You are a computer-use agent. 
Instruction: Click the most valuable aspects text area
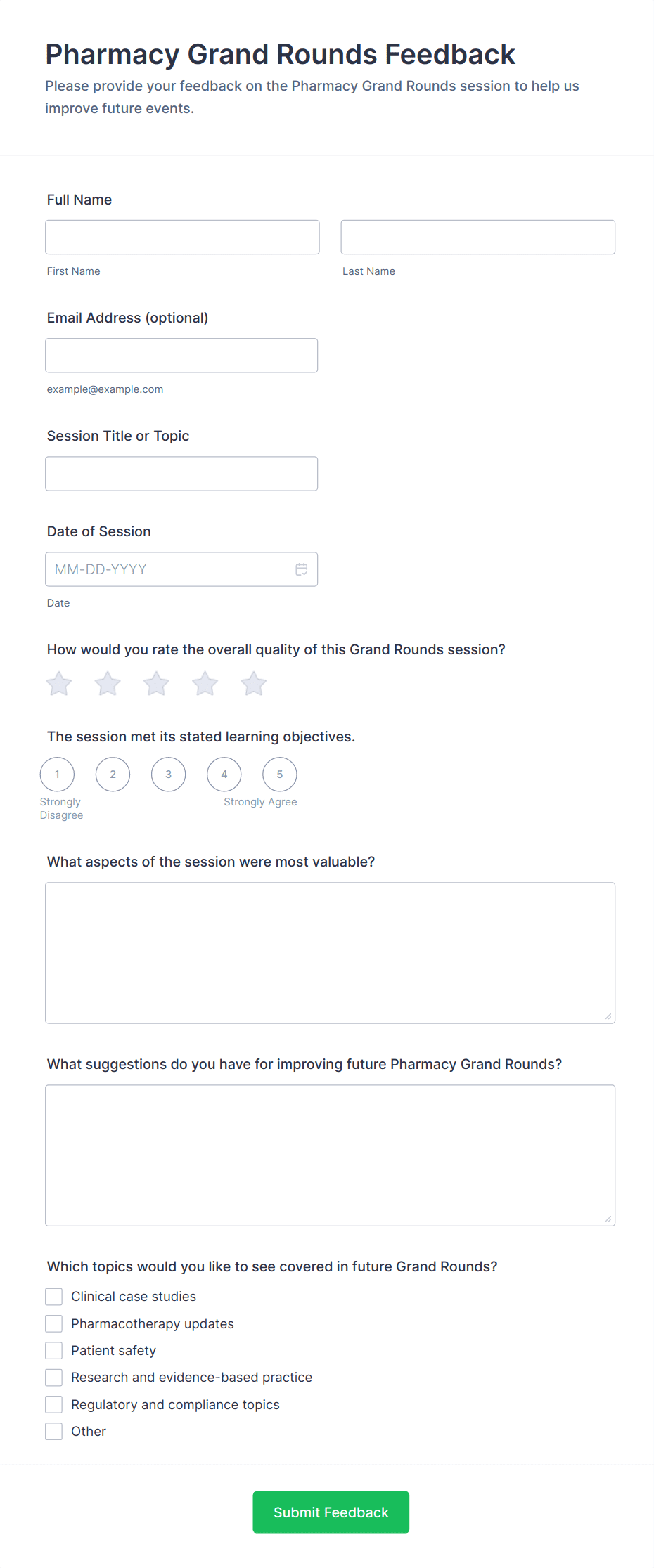(331, 953)
